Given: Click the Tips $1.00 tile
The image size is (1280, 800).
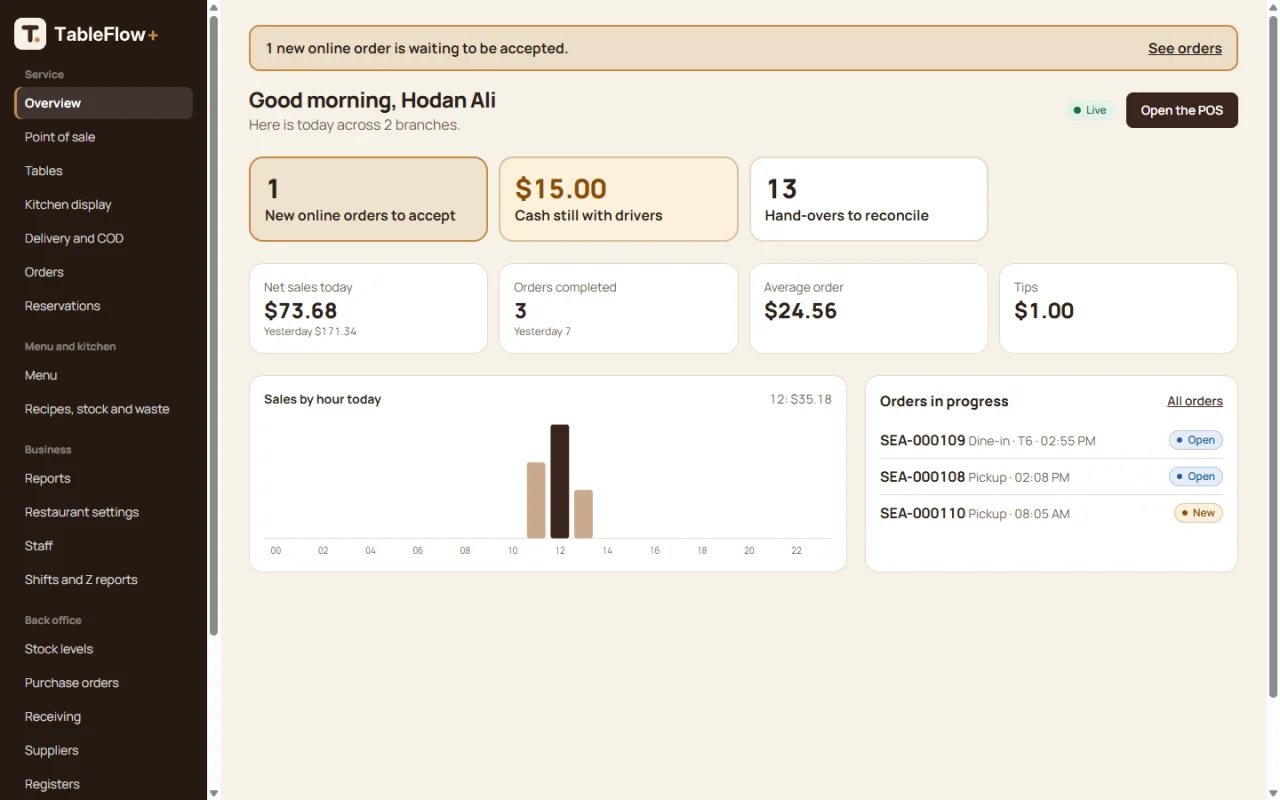Looking at the screenshot, I should pyautogui.click(x=1119, y=308).
